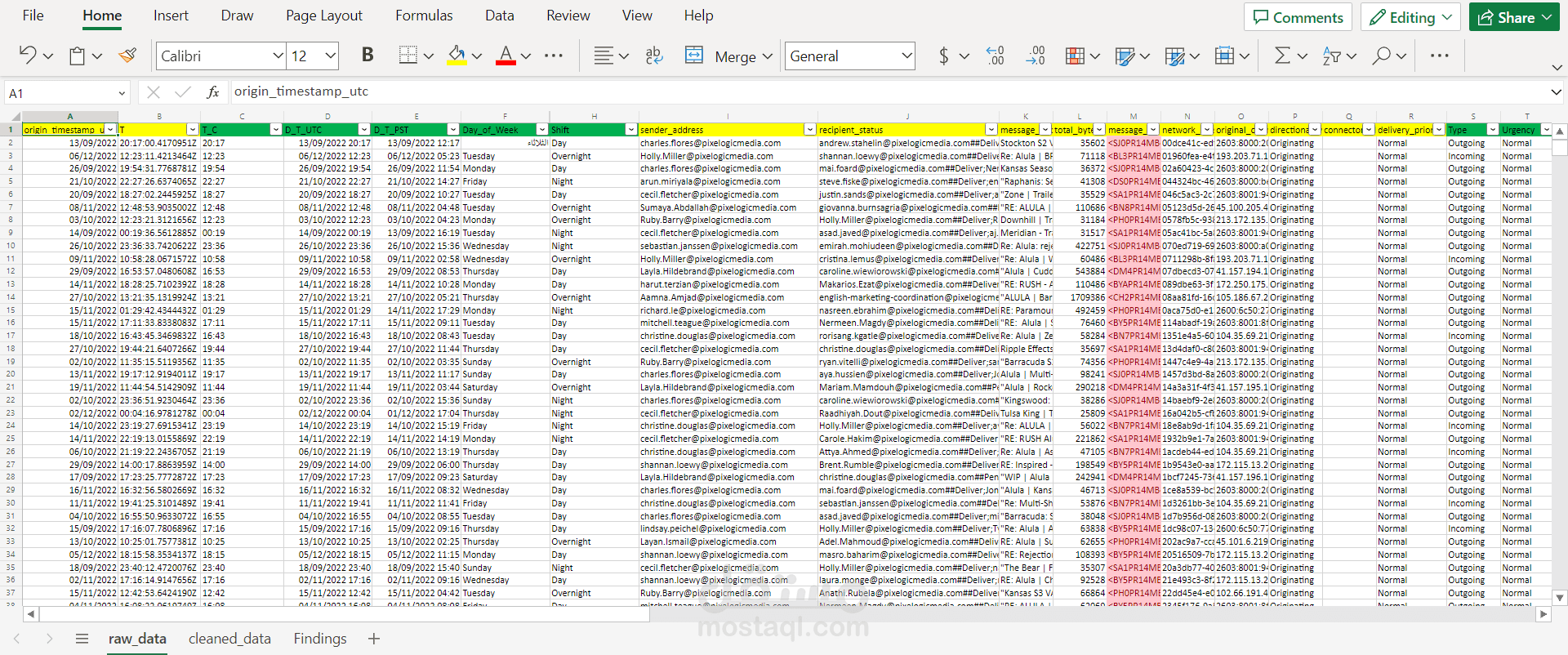The image size is (1568, 655).
Task: Switch to the Insert tab
Action: pyautogui.click(x=171, y=16)
